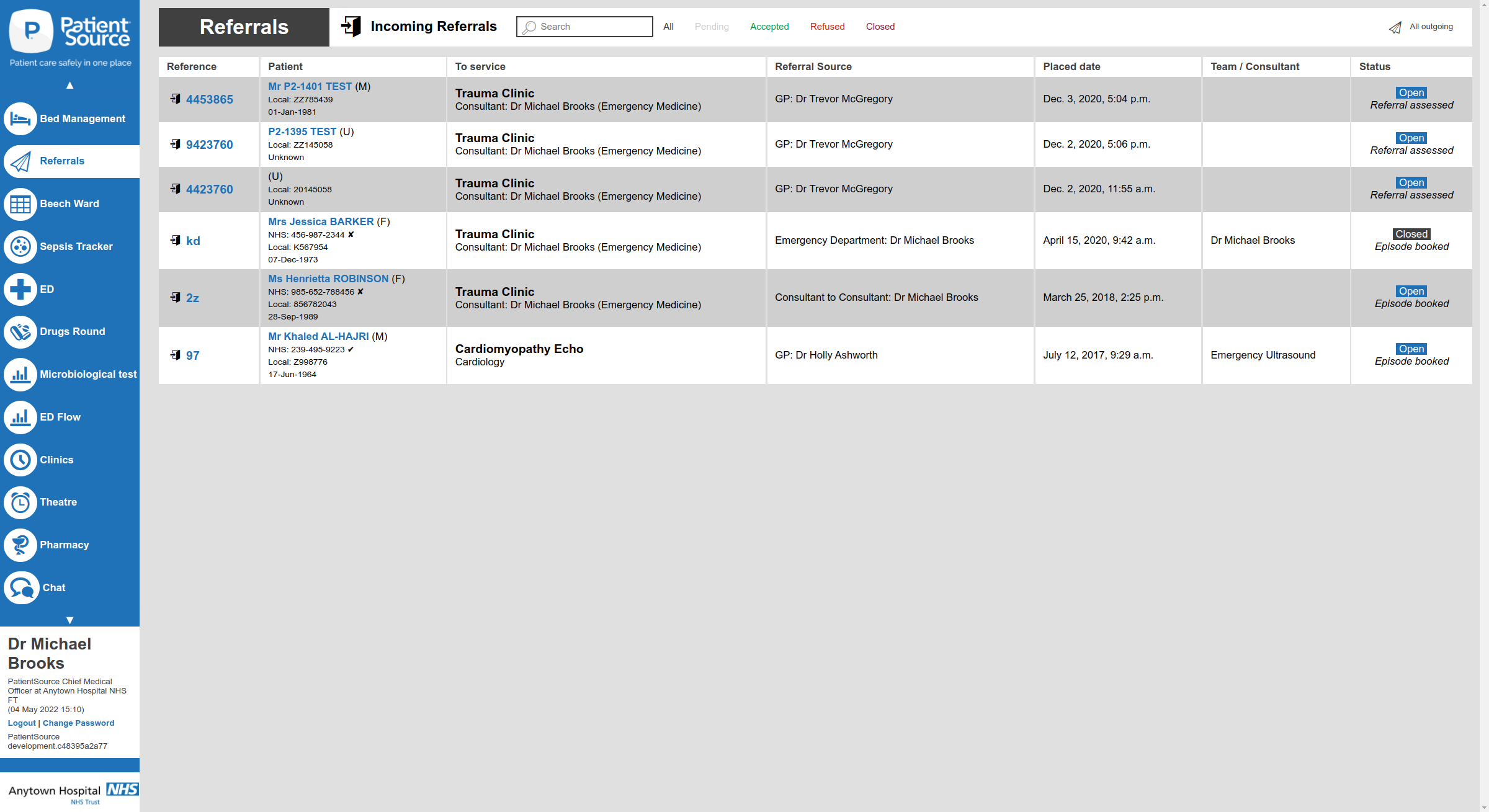
Task: Click the Logout link
Action: coord(22,723)
